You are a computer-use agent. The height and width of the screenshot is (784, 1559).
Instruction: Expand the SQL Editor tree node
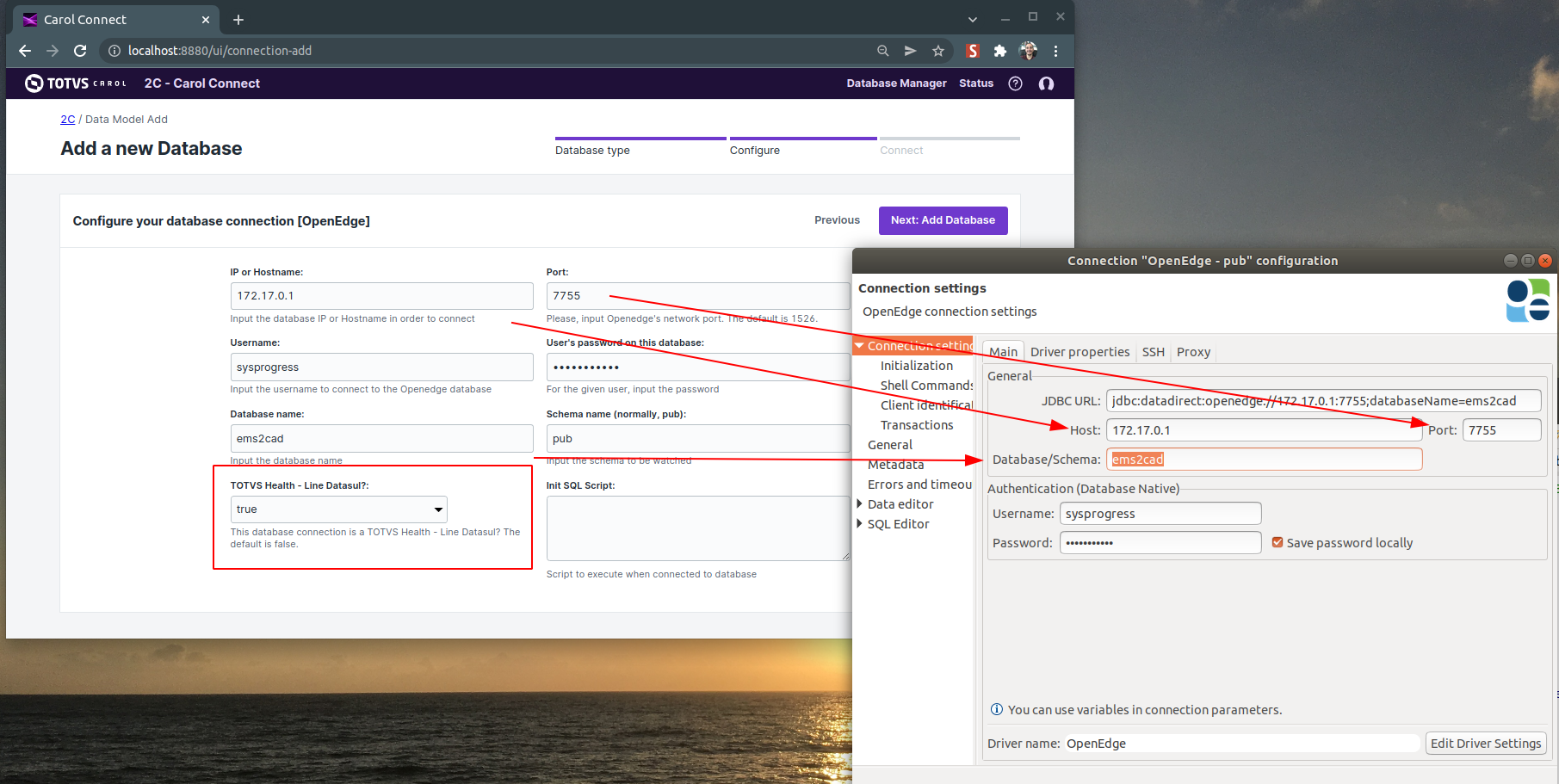[859, 524]
